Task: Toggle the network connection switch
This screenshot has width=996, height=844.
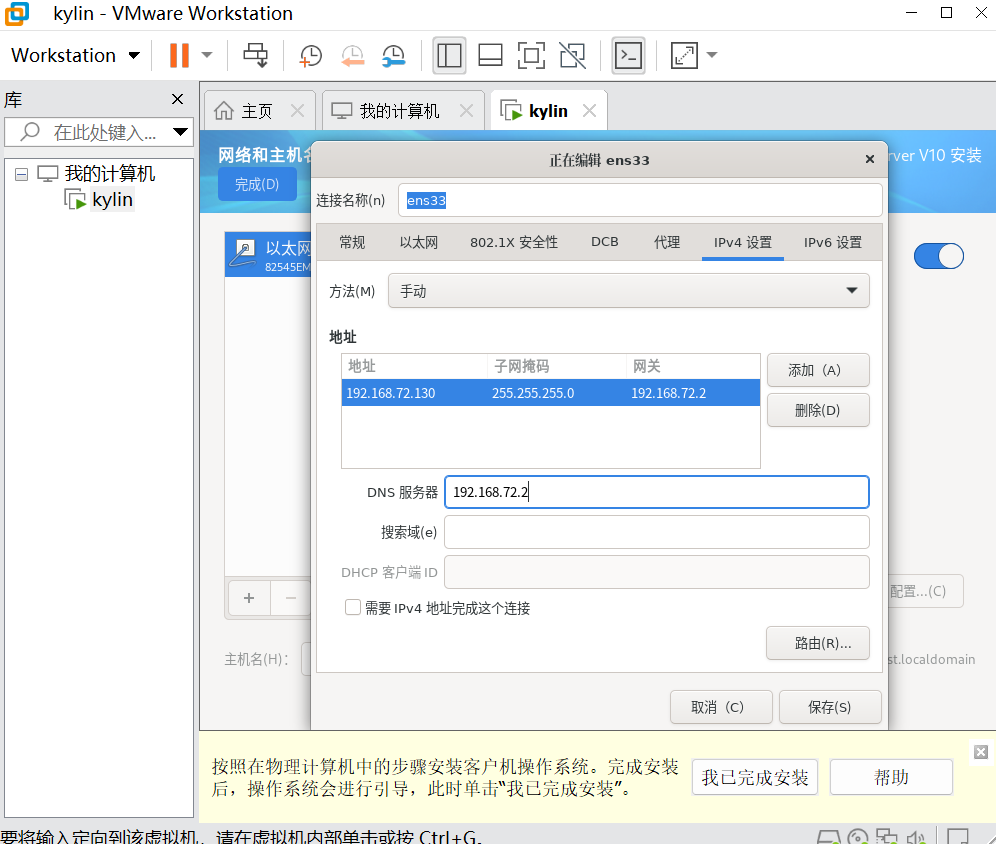Action: click(x=938, y=256)
